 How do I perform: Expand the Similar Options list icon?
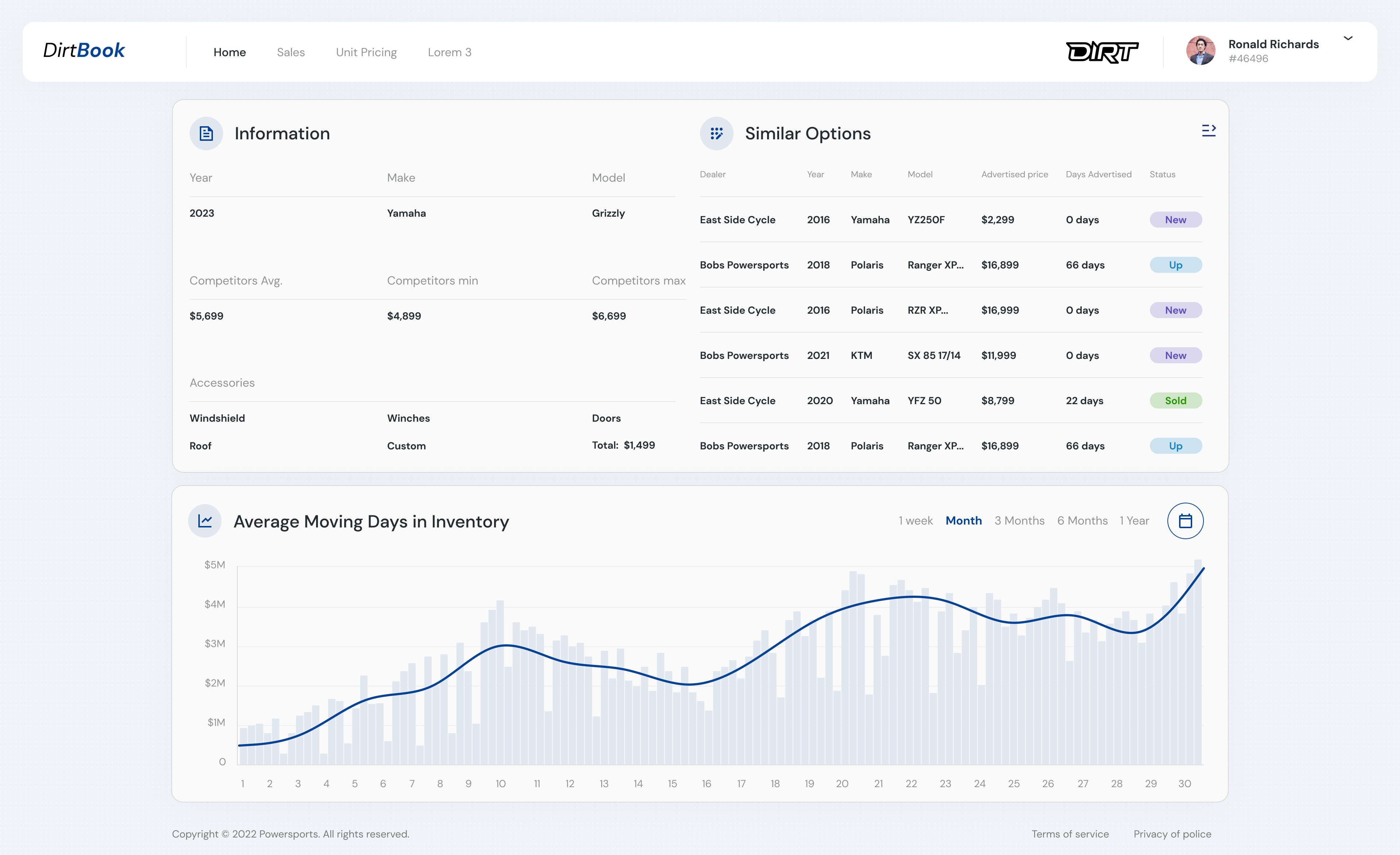click(x=1209, y=131)
